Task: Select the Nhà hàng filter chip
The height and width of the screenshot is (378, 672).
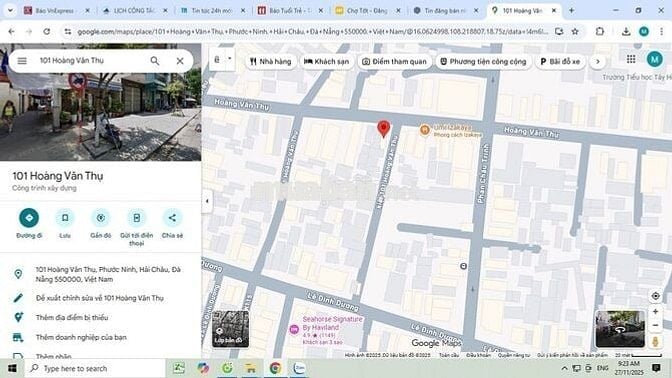Action: pyautogui.click(x=270, y=61)
